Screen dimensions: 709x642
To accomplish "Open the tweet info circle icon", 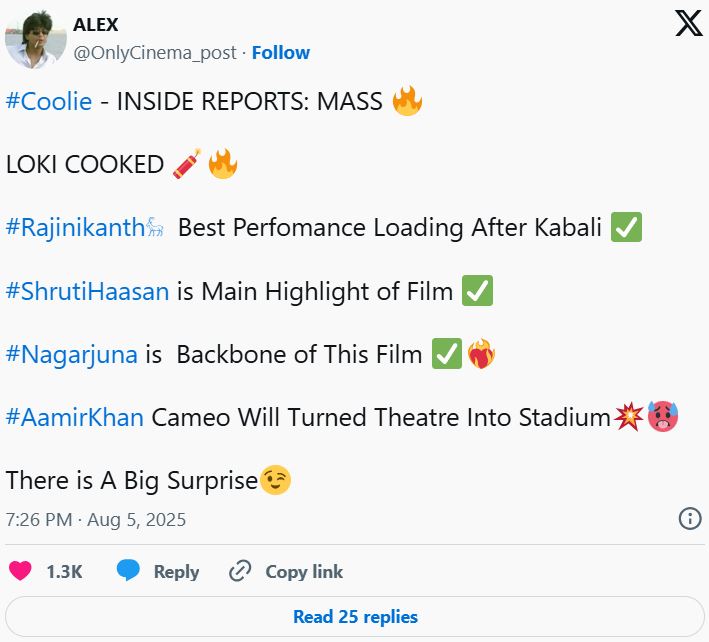I will coord(690,518).
